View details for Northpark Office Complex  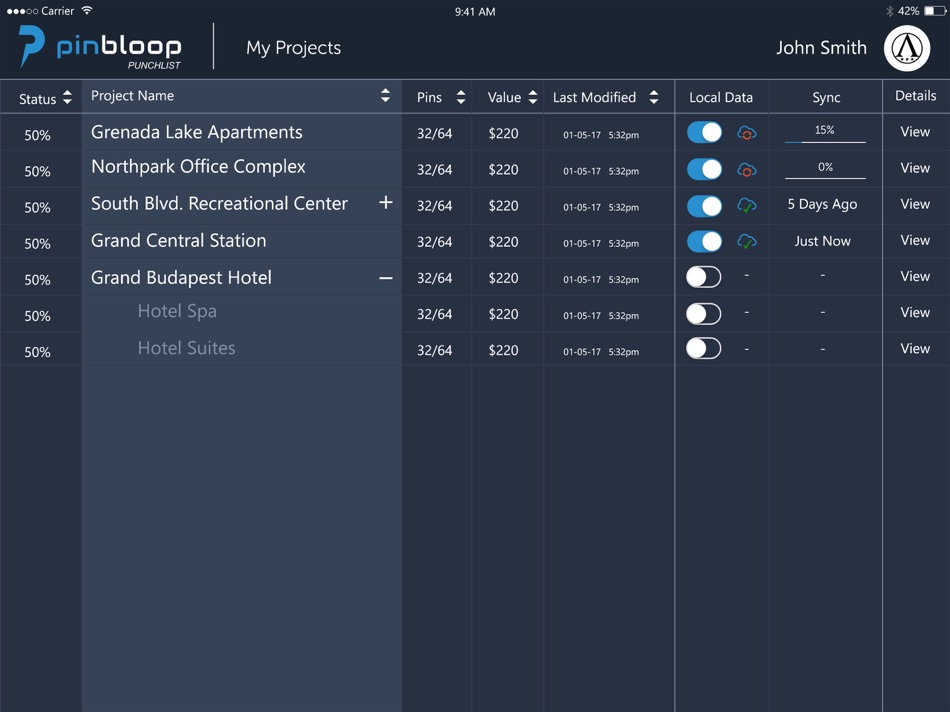pyautogui.click(x=915, y=168)
